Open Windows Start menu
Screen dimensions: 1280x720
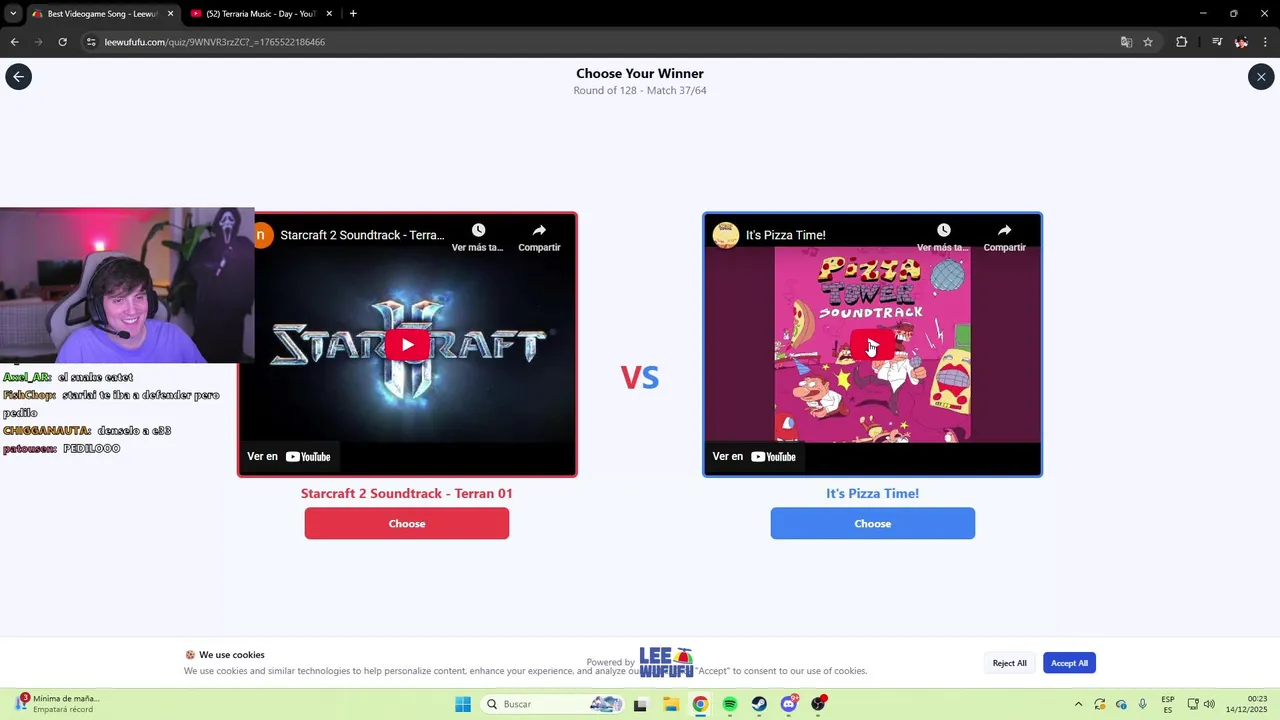tap(462, 704)
